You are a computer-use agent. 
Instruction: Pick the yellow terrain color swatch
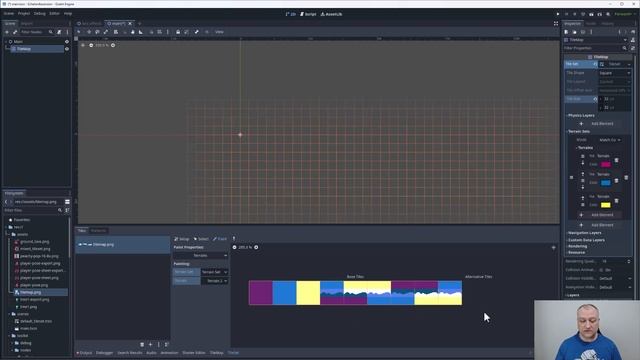click(x=606, y=205)
